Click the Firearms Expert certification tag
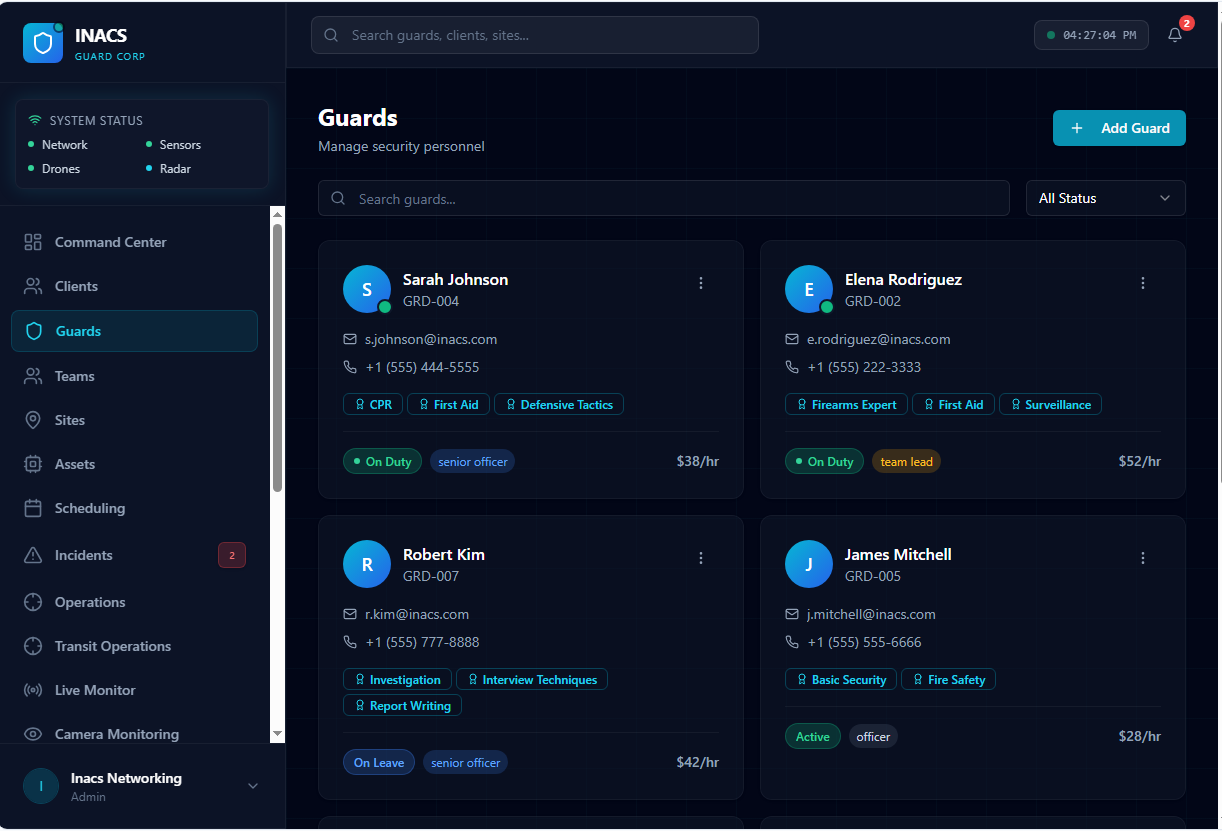 (x=846, y=404)
